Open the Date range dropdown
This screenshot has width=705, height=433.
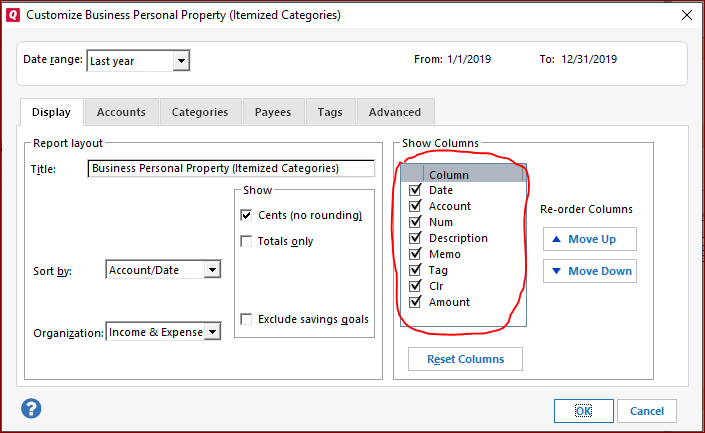(181, 61)
